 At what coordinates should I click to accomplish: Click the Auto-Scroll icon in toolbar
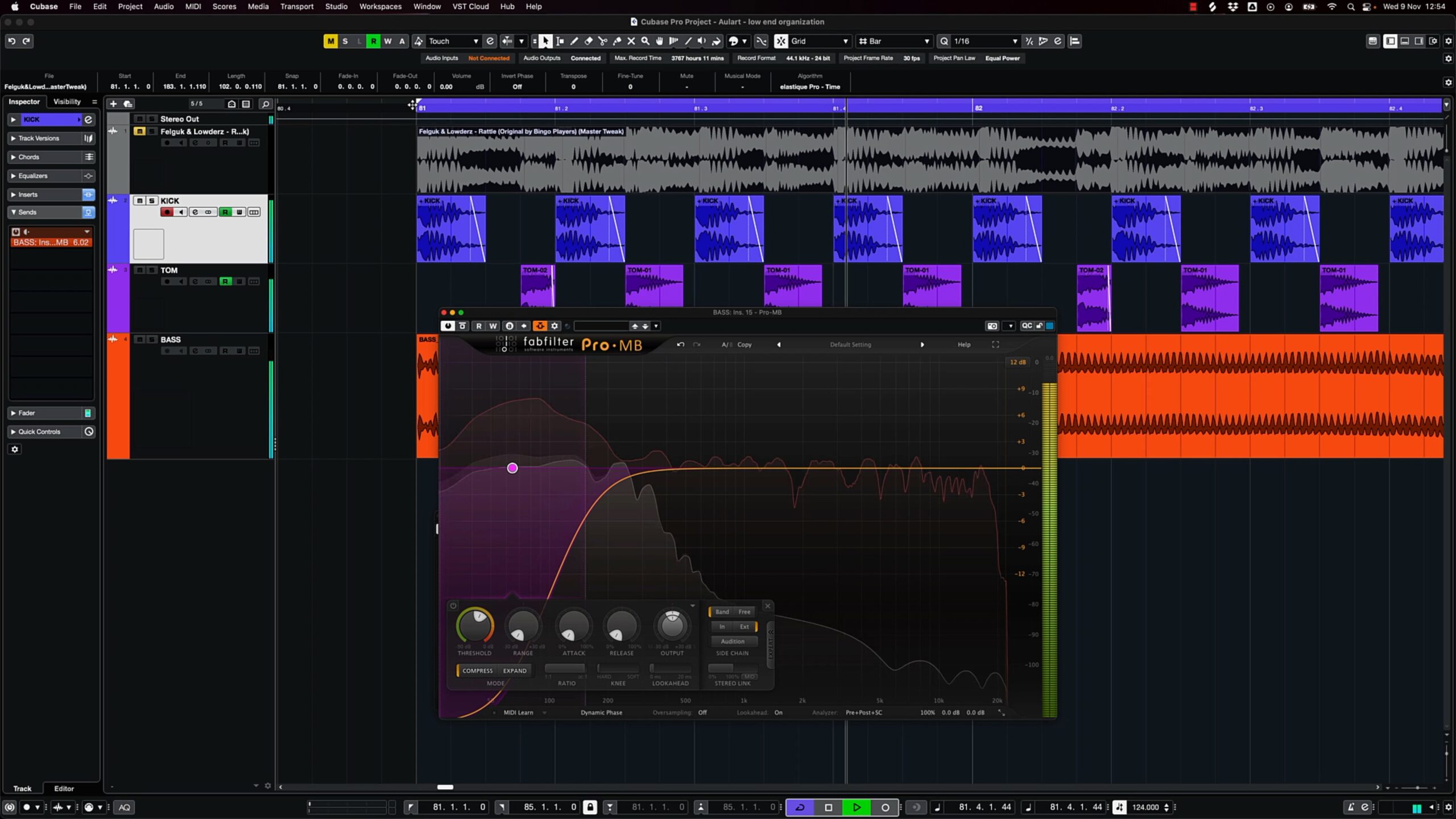(x=507, y=41)
